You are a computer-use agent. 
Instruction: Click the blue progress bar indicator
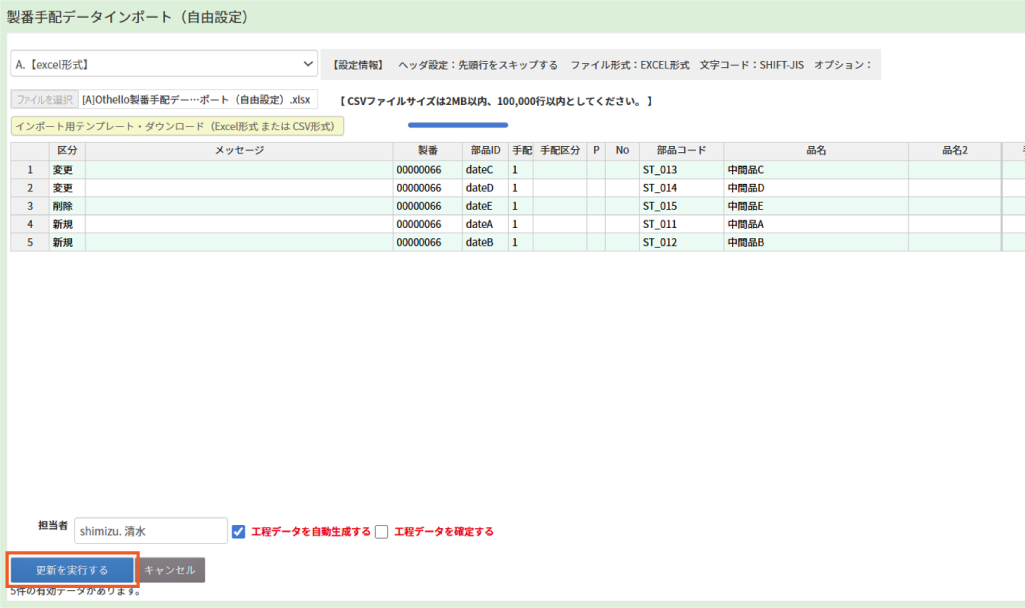(458, 125)
